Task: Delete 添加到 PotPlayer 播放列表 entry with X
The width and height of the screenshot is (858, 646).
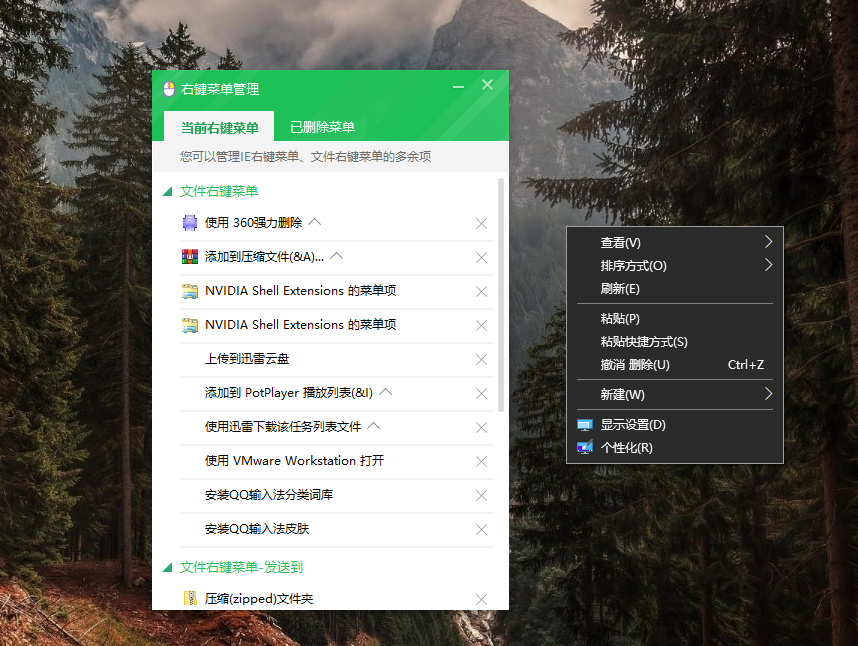Action: [x=482, y=393]
